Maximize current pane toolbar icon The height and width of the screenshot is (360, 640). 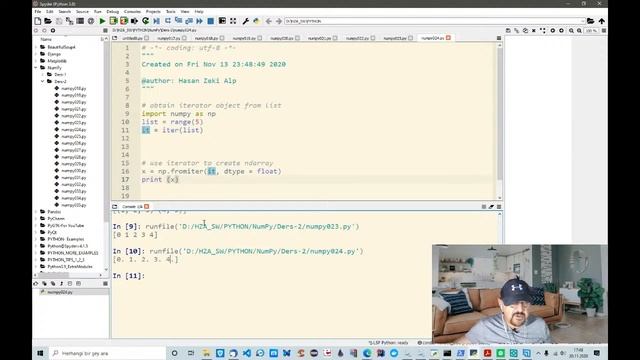point(222,21)
